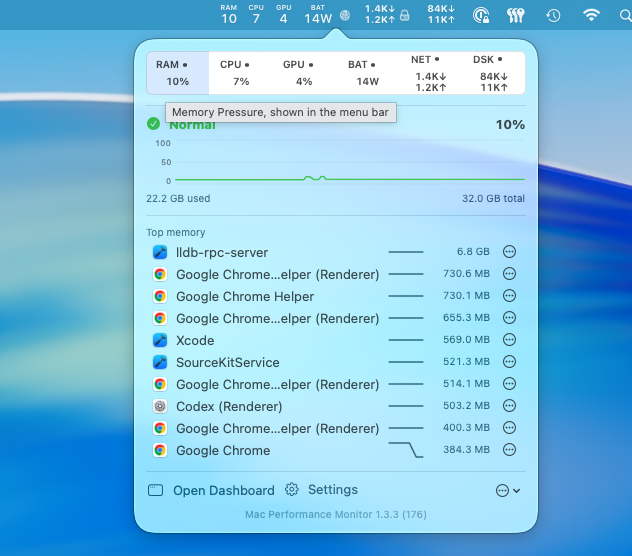Switch to the GPU tab

pyautogui.click(x=304, y=73)
